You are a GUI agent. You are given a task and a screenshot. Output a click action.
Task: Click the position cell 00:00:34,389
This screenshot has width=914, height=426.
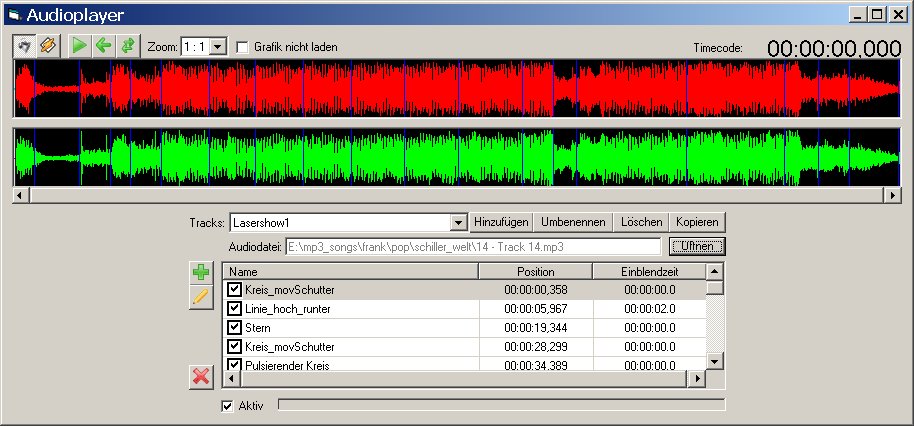tap(536, 365)
